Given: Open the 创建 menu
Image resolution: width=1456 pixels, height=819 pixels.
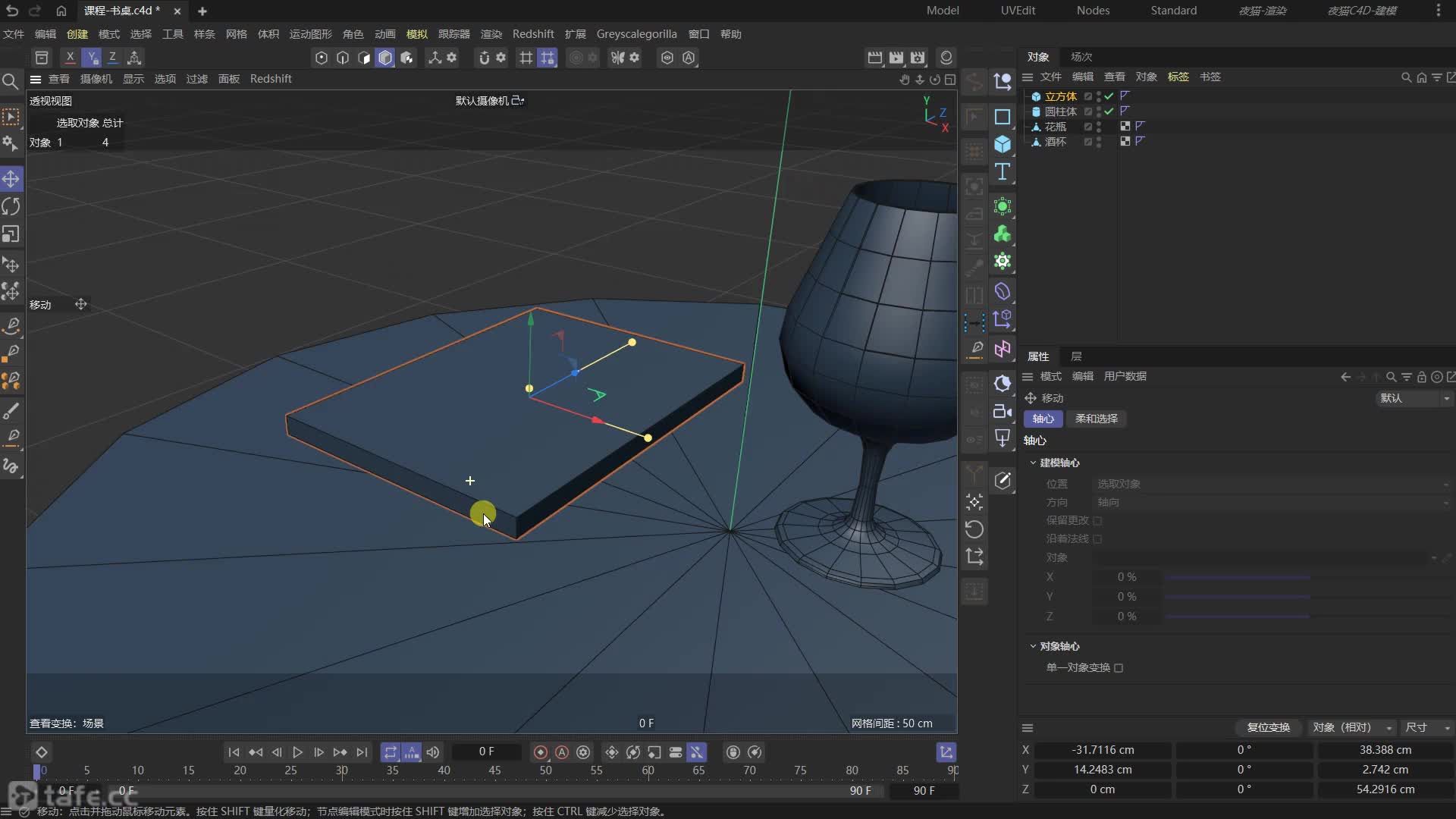Looking at the screenshot, I should click(x=77, y=34).
